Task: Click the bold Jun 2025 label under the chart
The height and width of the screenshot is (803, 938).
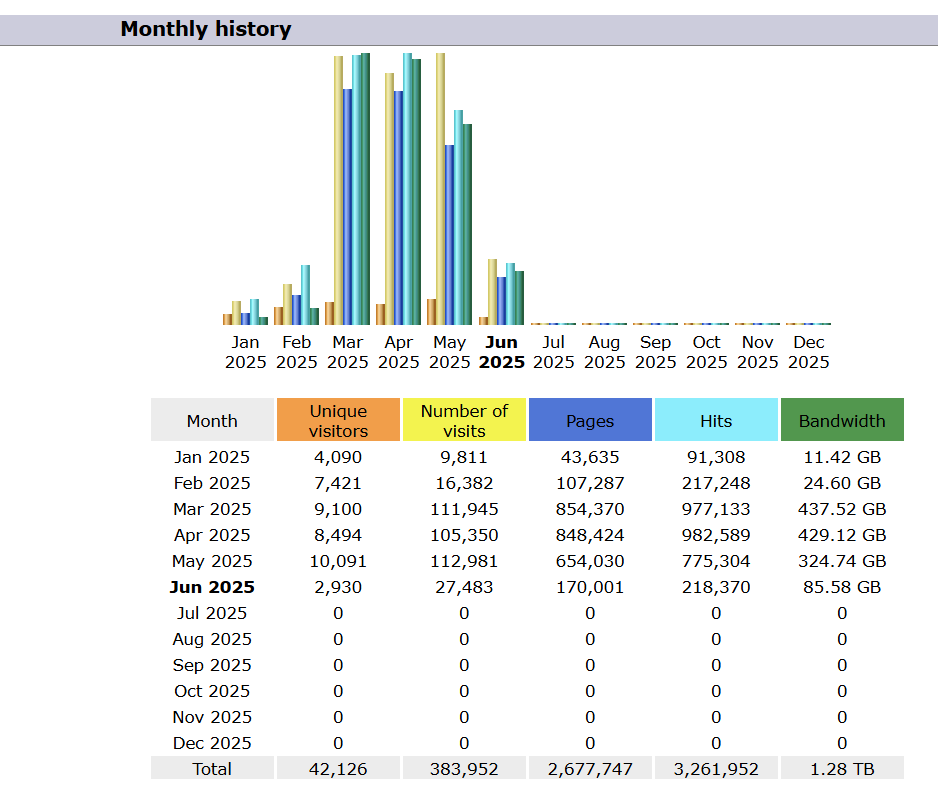Action: (501, 352)
